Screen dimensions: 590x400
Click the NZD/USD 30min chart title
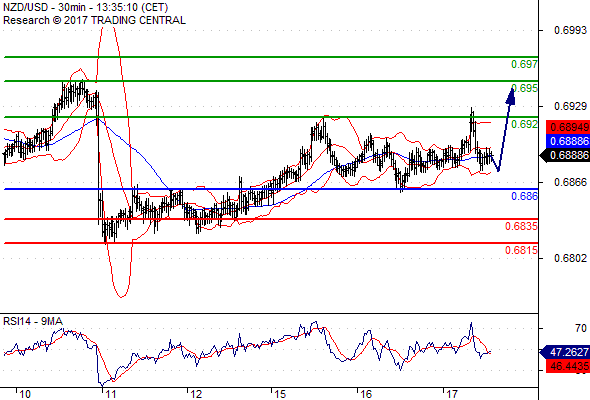coord(85,7)
